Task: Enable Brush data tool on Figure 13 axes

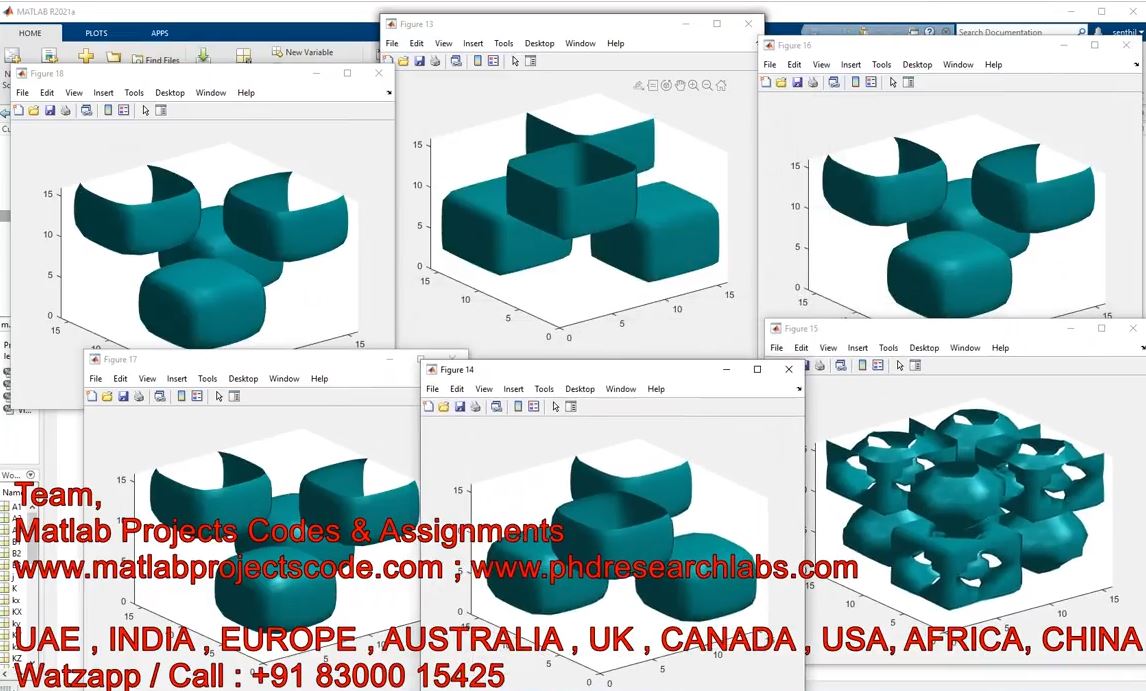Action: (x=639, y=86)
